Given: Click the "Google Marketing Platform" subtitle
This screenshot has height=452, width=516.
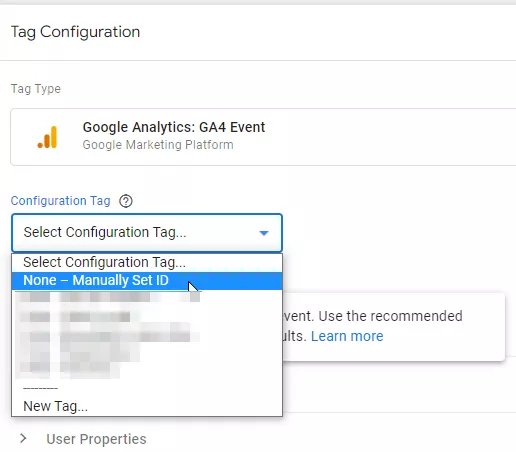Looking at the screenshot, I should pos(158,145).
